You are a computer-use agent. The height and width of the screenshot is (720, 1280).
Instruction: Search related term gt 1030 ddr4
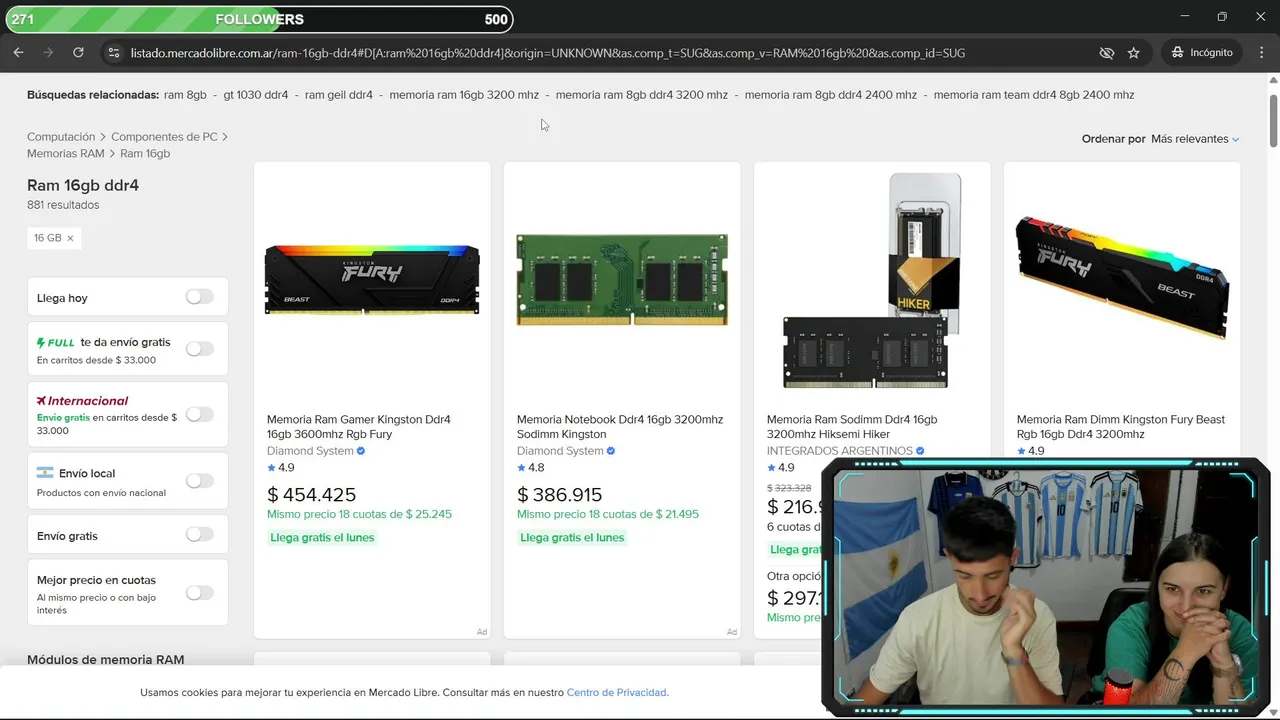pos(256,95)
